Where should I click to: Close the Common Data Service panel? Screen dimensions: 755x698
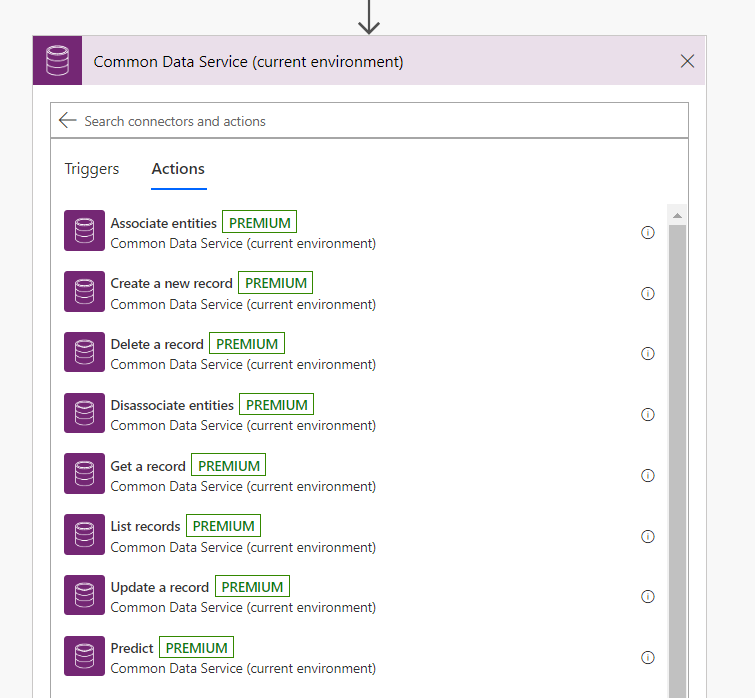tap(687, 61)
